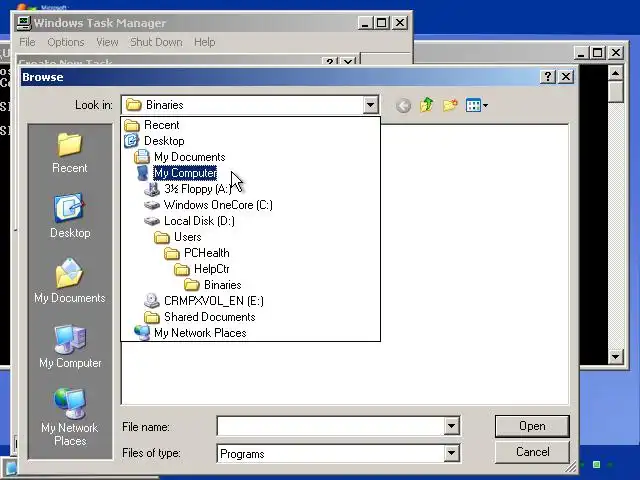640x480 pixels.
Task: Click the Windows OneCore (C:) drive icon
Action: 152,205
